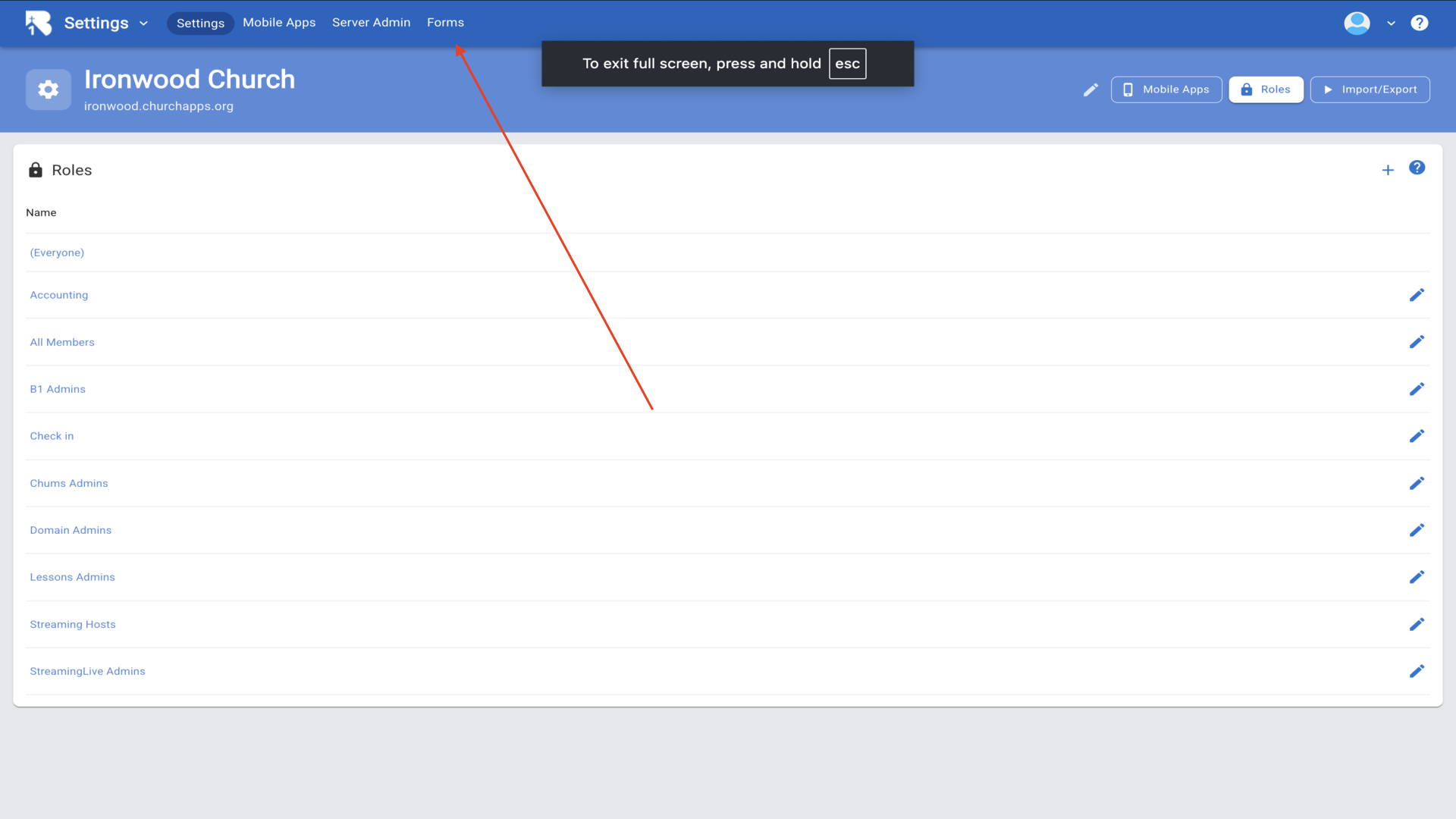Click the user avatar icon
1456x819 pixels.
pos(1357,23)
